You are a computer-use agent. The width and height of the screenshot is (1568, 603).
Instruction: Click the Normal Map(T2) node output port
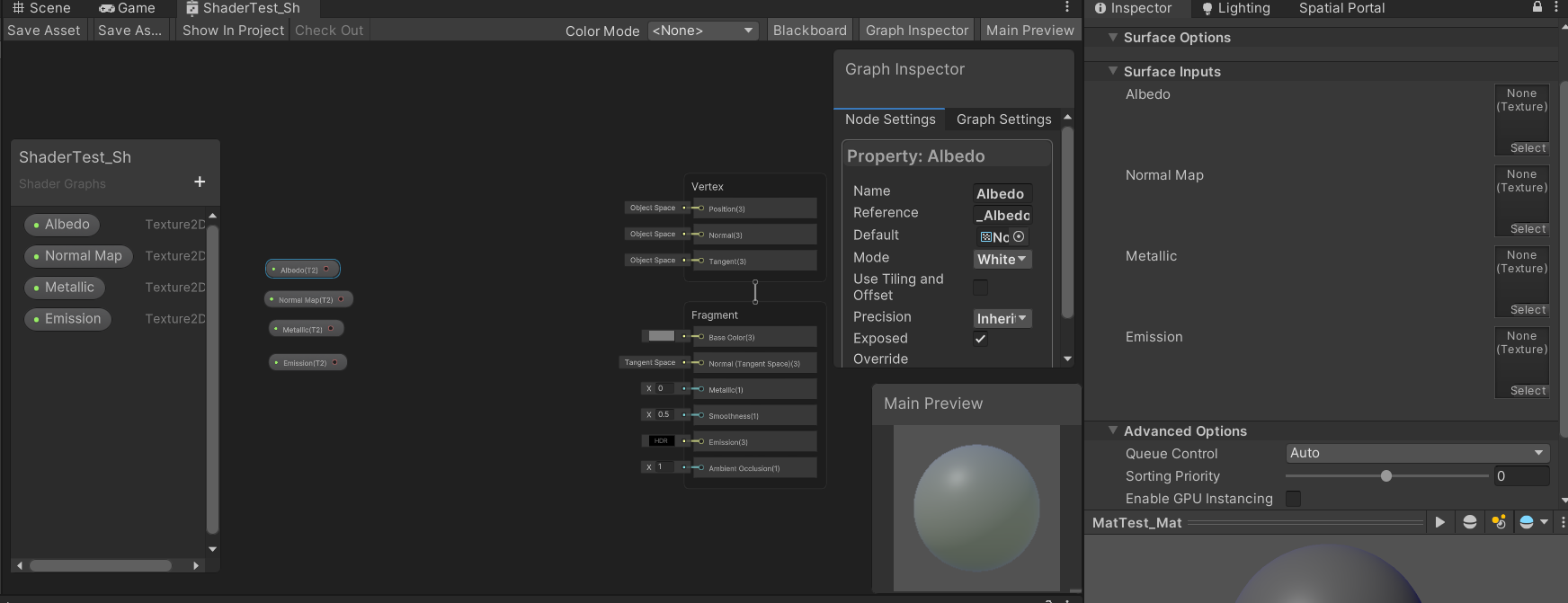click(341, 299)
